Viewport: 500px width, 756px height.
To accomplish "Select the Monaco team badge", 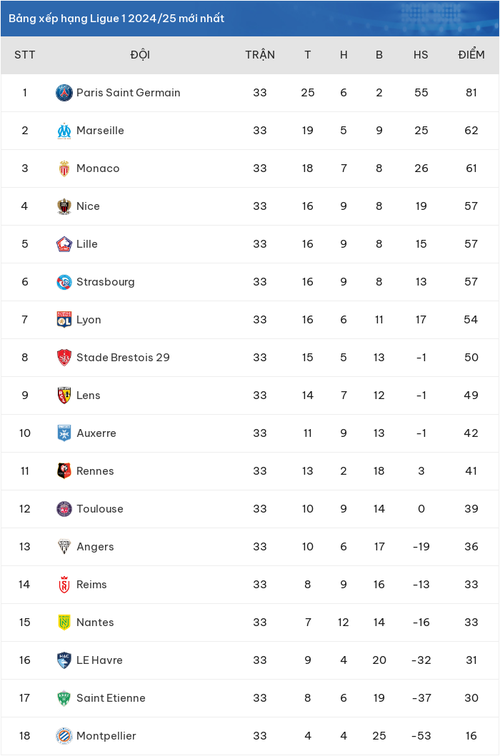I will point(64,168).
